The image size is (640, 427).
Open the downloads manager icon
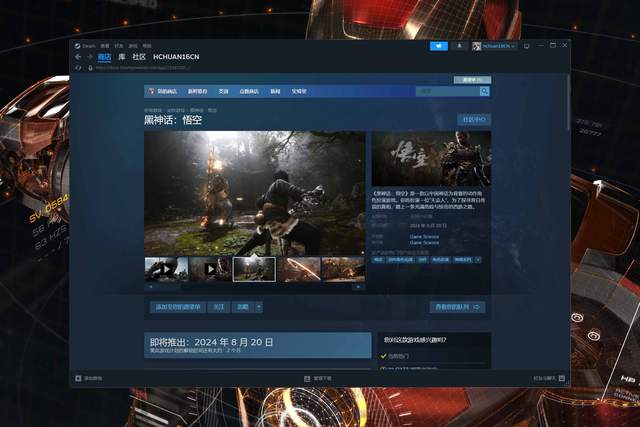(x=307, y=379)
